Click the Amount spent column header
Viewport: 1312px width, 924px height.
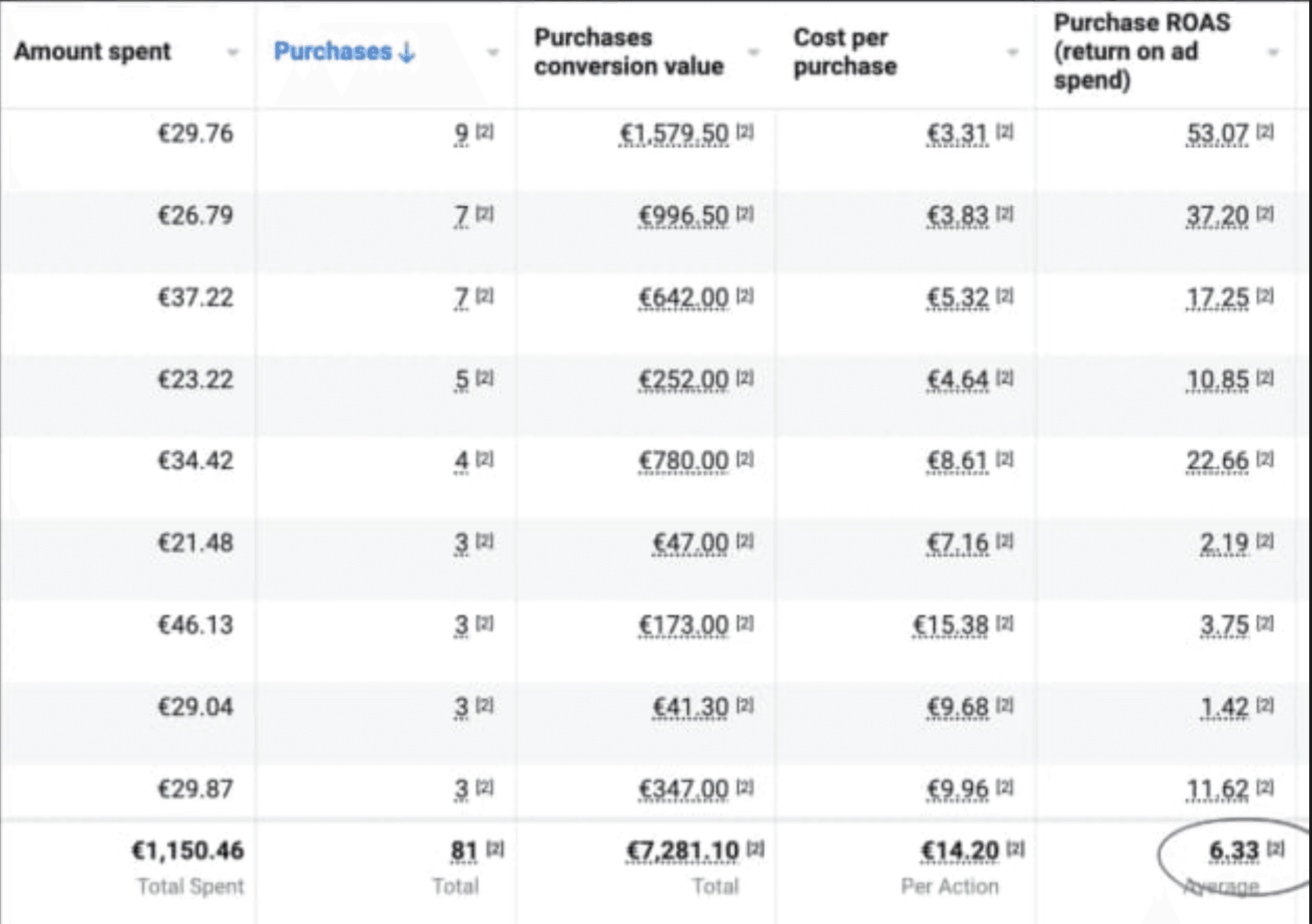[92, 52]
